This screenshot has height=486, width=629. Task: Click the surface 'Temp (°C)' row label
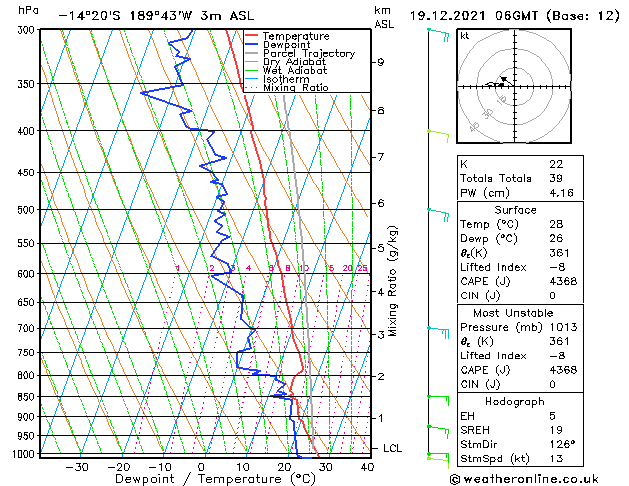[x=489, y=224]
